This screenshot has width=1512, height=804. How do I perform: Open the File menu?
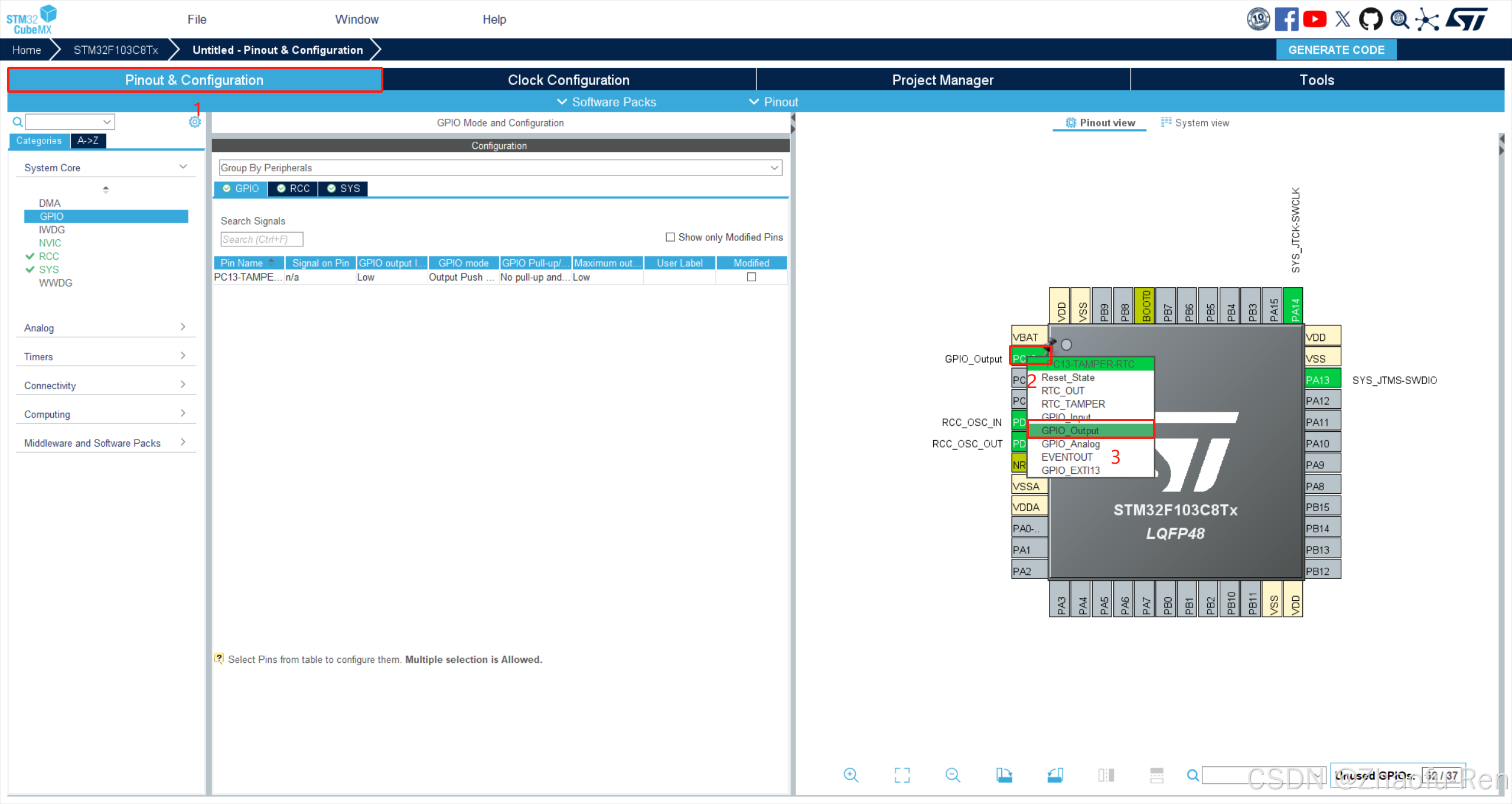tap(197, 19)
